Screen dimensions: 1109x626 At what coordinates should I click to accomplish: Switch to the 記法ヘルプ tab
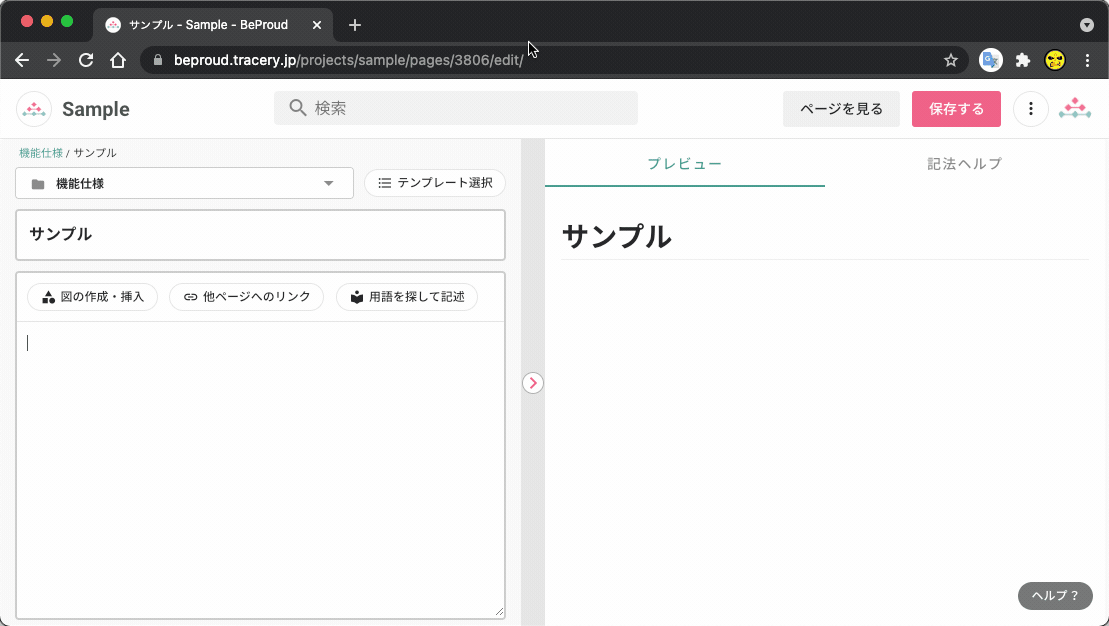963,163
